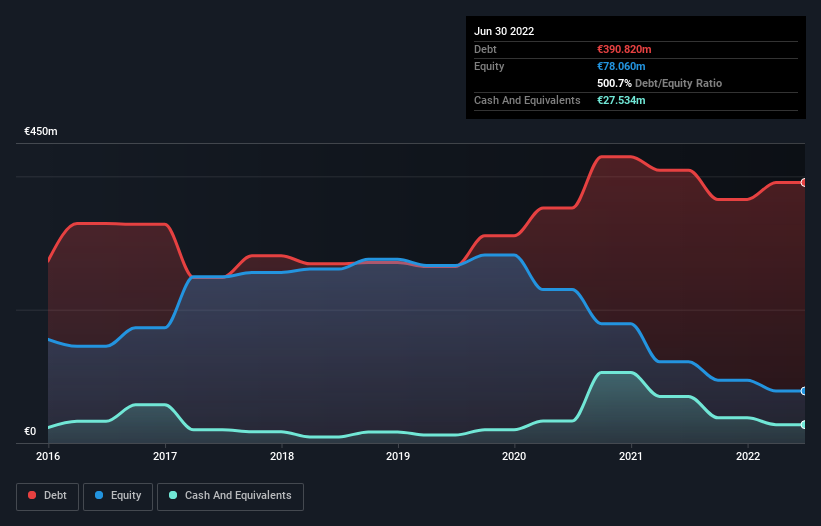The width and height of the screenshot is (821, 526).
Task: Click the 2017 x-axis label
Action: click(x=165, y=456)
